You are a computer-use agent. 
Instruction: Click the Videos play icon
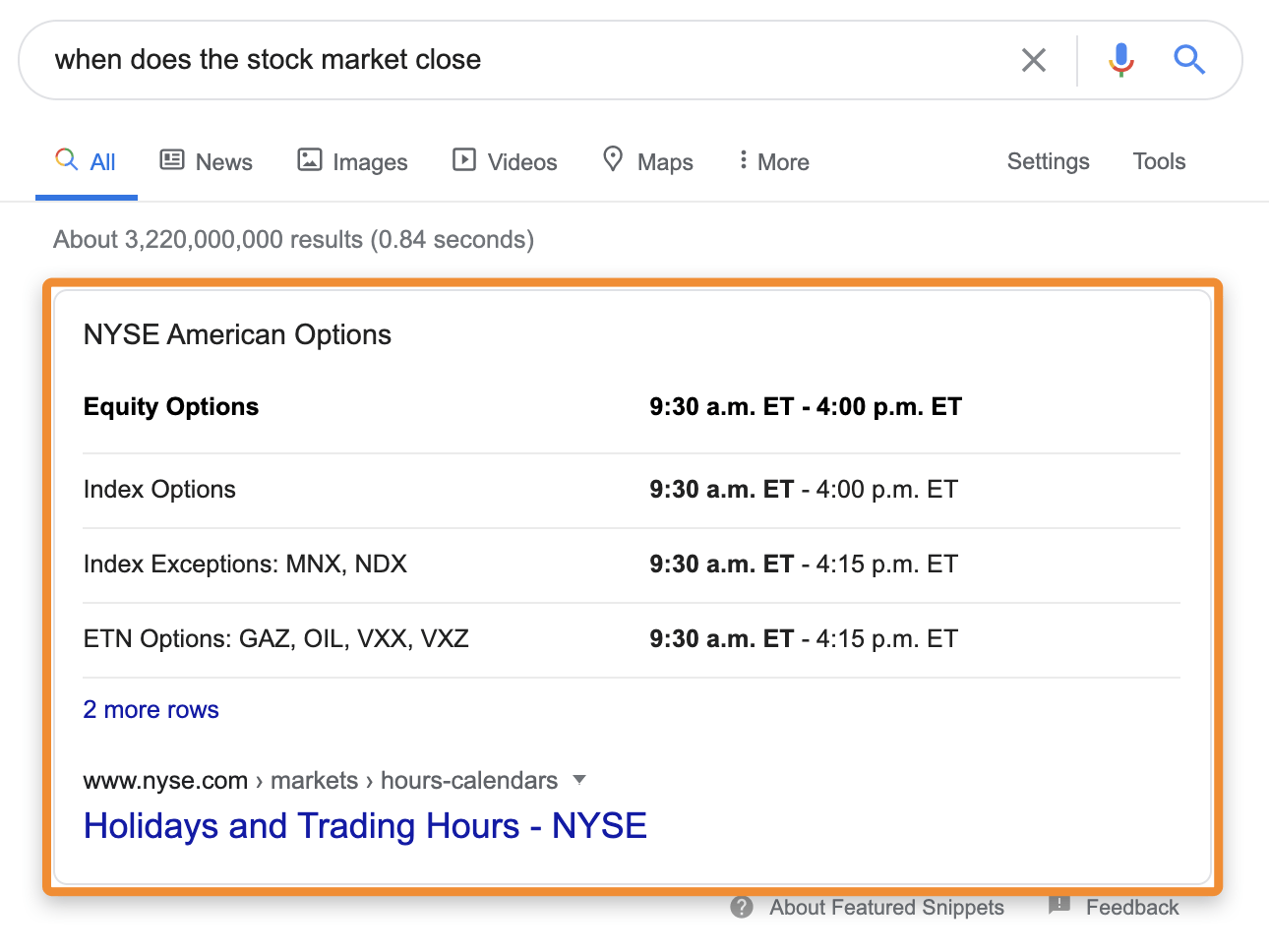coord(463,159)
